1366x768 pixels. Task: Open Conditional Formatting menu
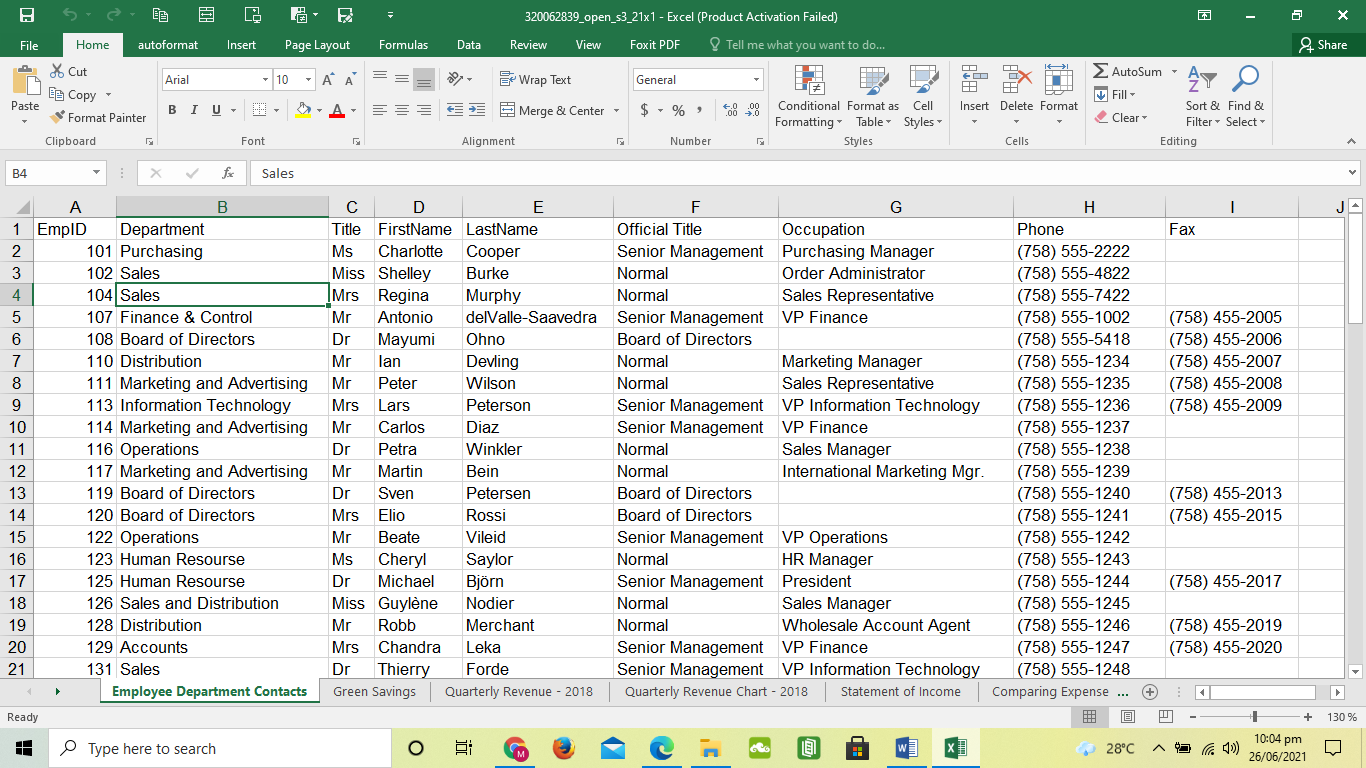pyautogui.click(x=809, y=97)
